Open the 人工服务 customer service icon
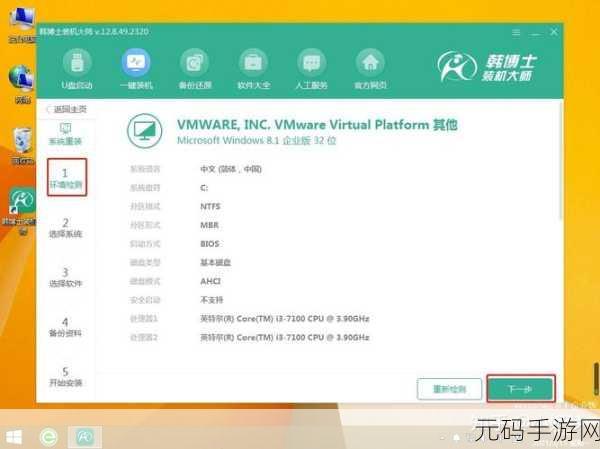Viewport: 600px width, 449px height. coord(311,69)
